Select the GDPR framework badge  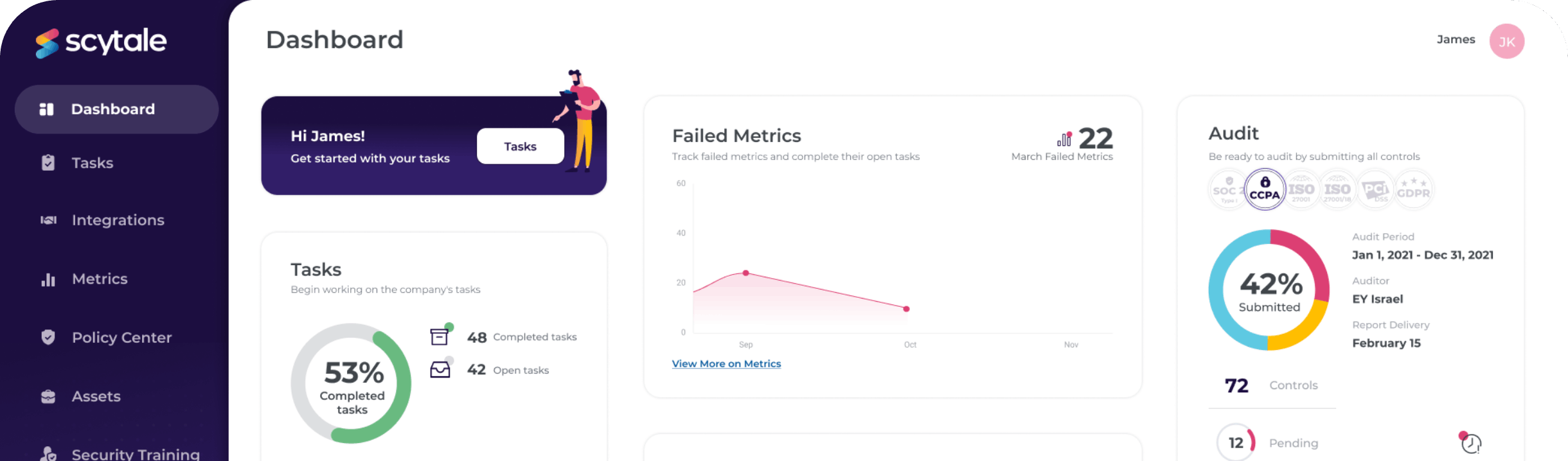(x=1413, y=190)
